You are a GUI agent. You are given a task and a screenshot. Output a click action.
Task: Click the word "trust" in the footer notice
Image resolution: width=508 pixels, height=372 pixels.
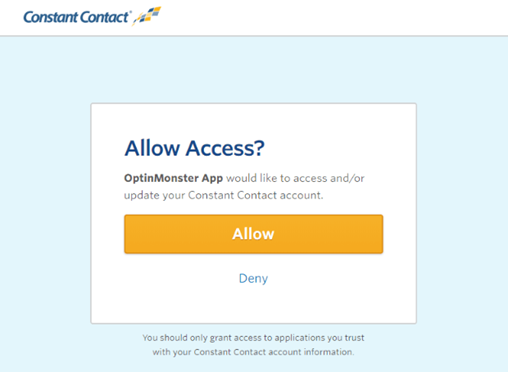[x=354, y=338]
